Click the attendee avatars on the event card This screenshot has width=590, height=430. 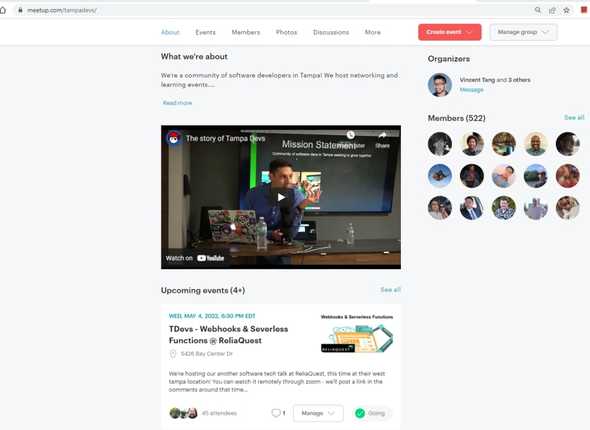click(x=184, y=413)
